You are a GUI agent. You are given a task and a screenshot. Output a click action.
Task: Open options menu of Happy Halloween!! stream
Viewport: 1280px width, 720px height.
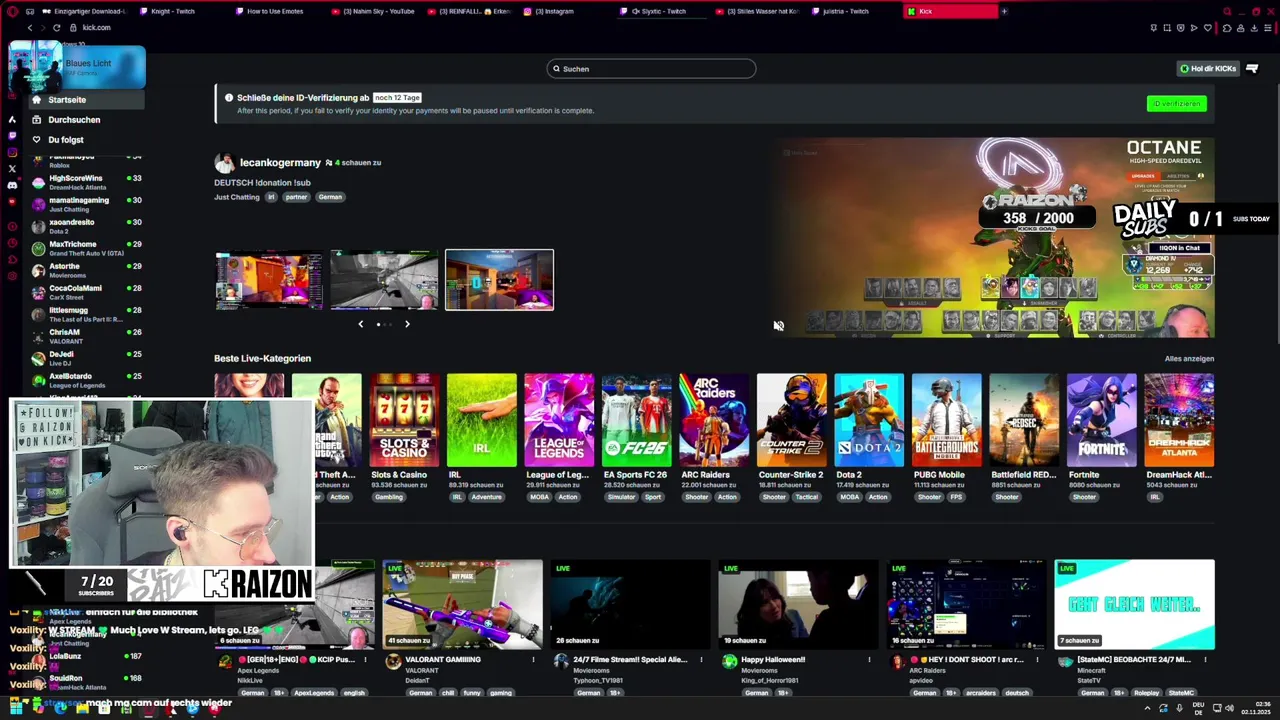869,660
